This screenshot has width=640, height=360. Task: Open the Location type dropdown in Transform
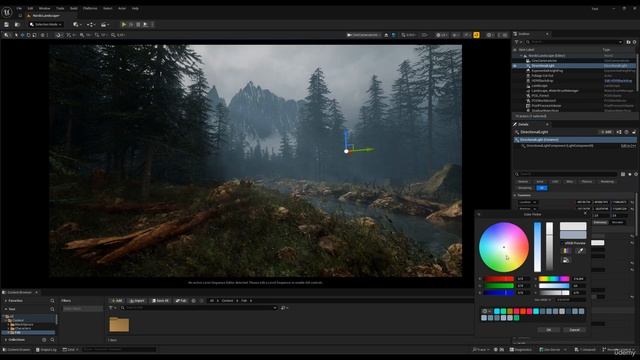[x=528, y=202]
